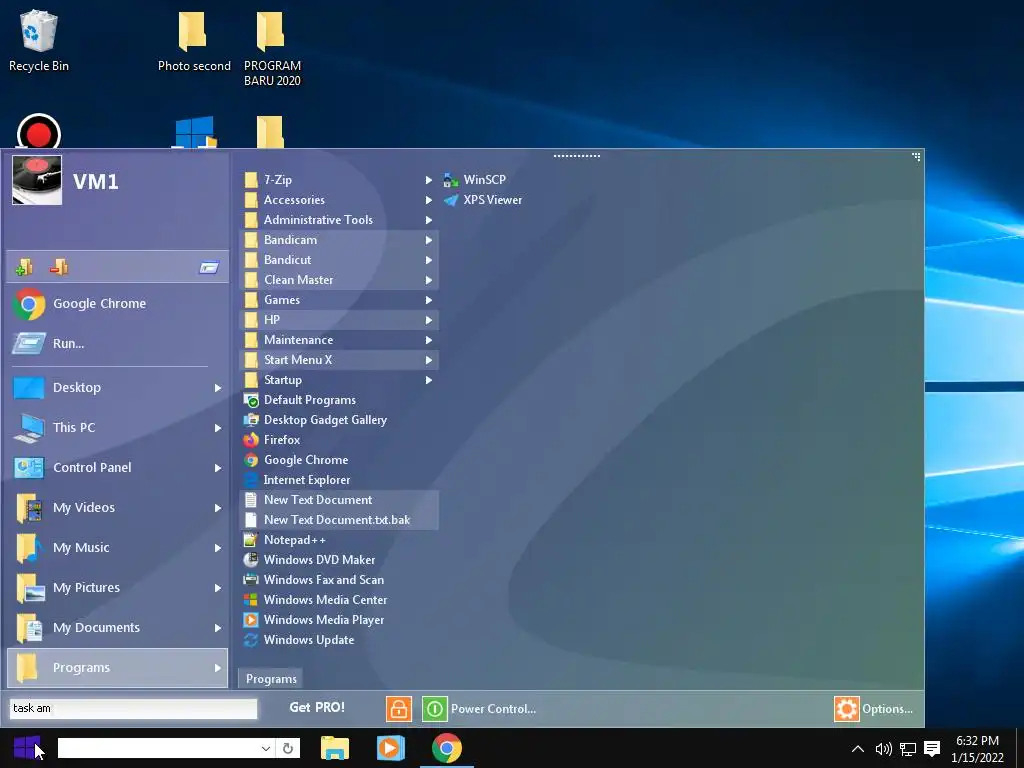Image resolution: width=1024 pixels, height=768 pixels.
Task: Open the This PC submenu
Action: click(x=118, y=428)
